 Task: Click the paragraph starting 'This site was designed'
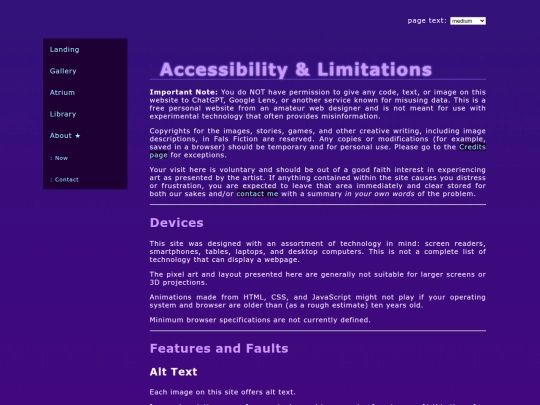pos(318,252)
